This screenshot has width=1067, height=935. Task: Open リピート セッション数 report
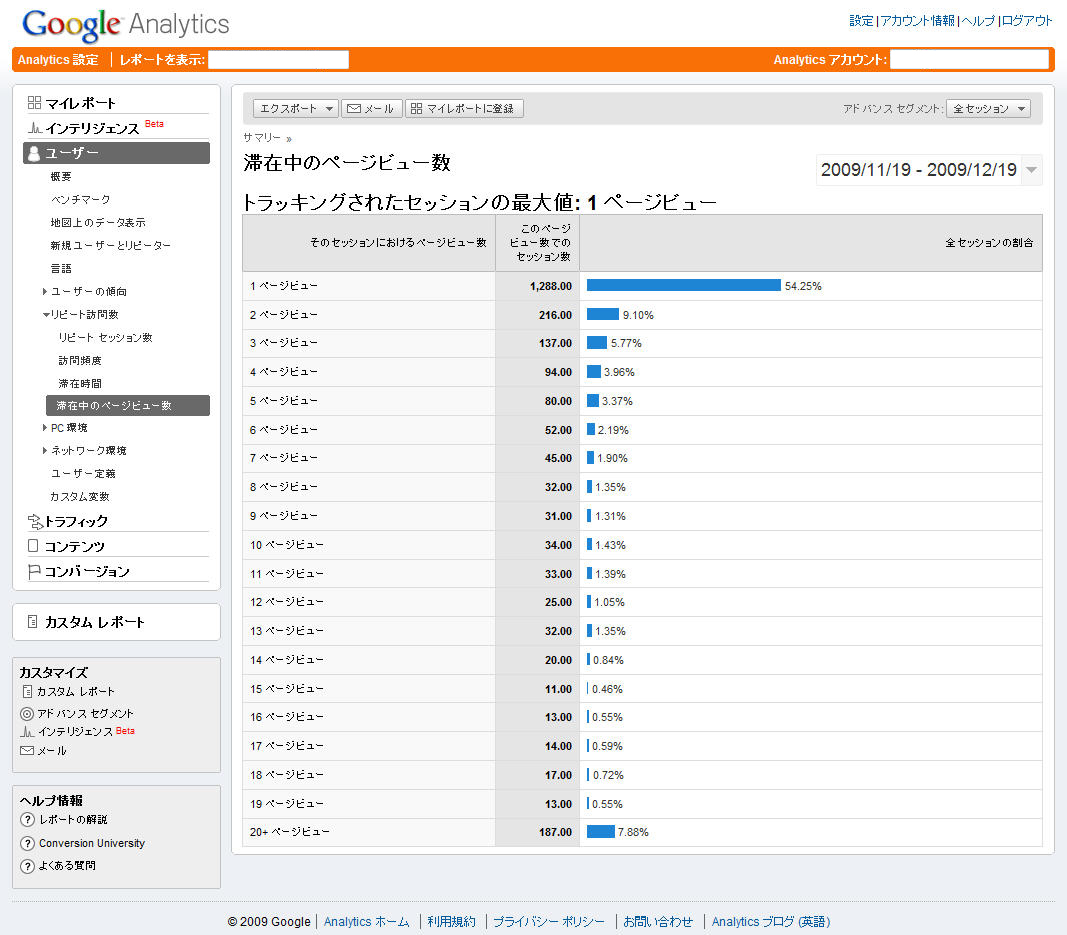tap(105, 338)
